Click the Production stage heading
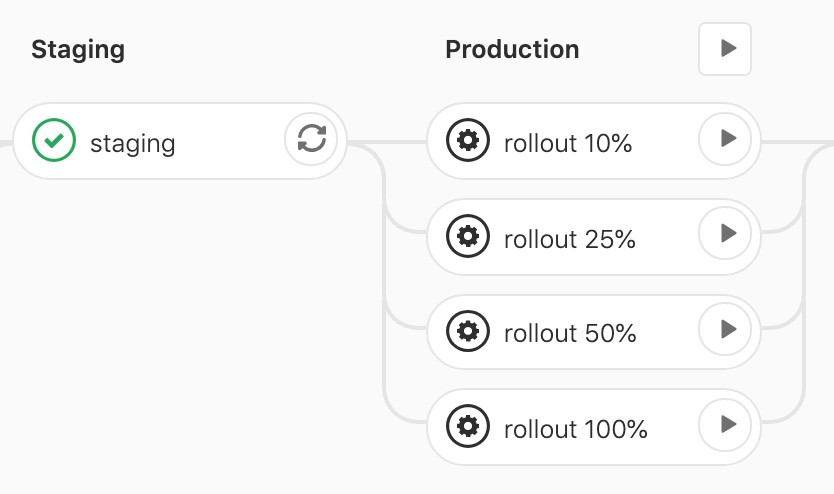The width and height of the screenshot is (834, 494). 512,50
